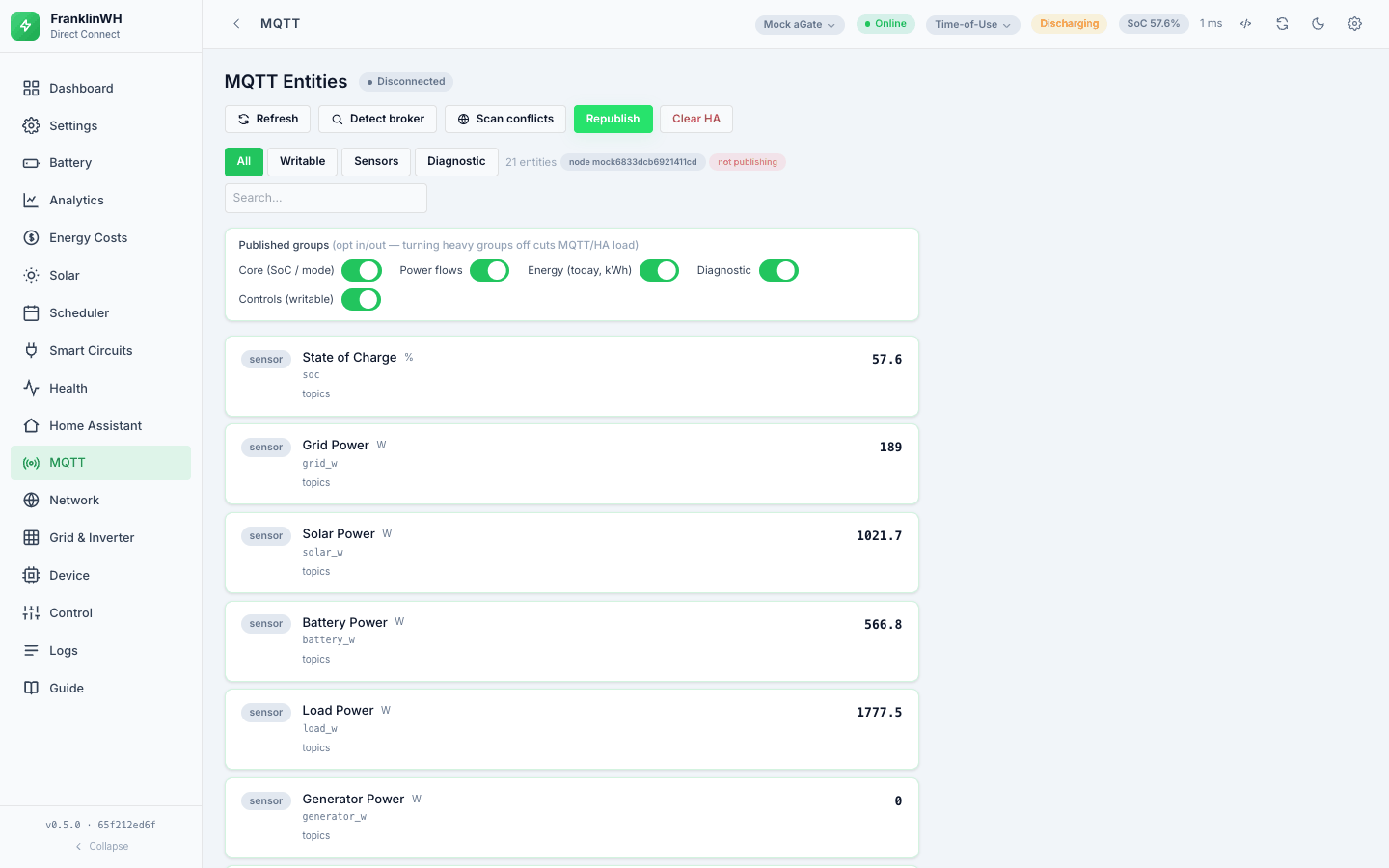1389x868 pixels.
Task: Open the Dashboard page icon
Action: click(x=31, y=89)
